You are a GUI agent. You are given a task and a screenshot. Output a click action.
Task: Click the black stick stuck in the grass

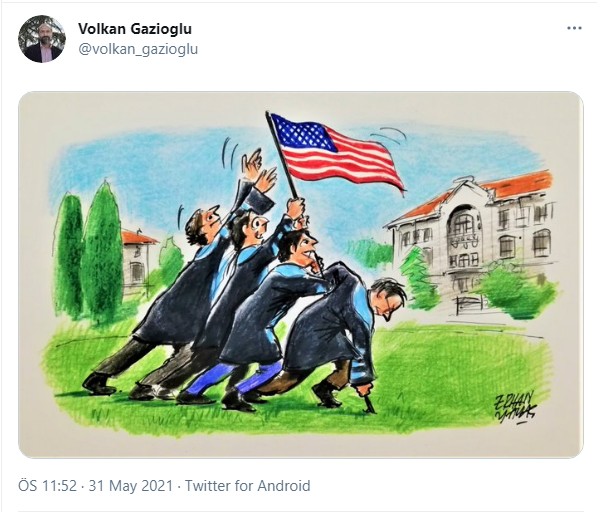point(369,403)
